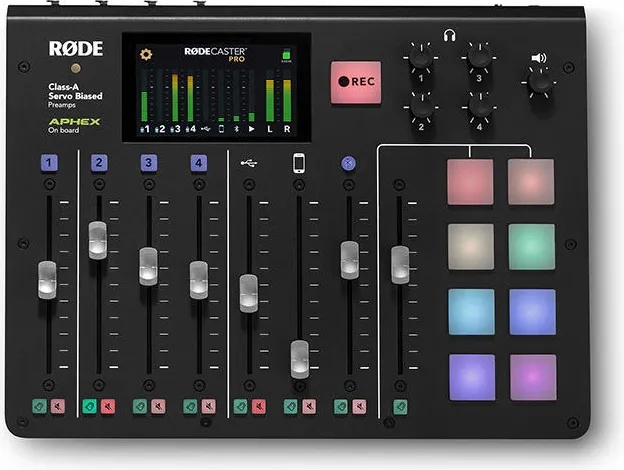The height and width of the screenshot is (470, 624).
Task: Mute the Bluetooth channel with red button
Action: coord(359,407)
